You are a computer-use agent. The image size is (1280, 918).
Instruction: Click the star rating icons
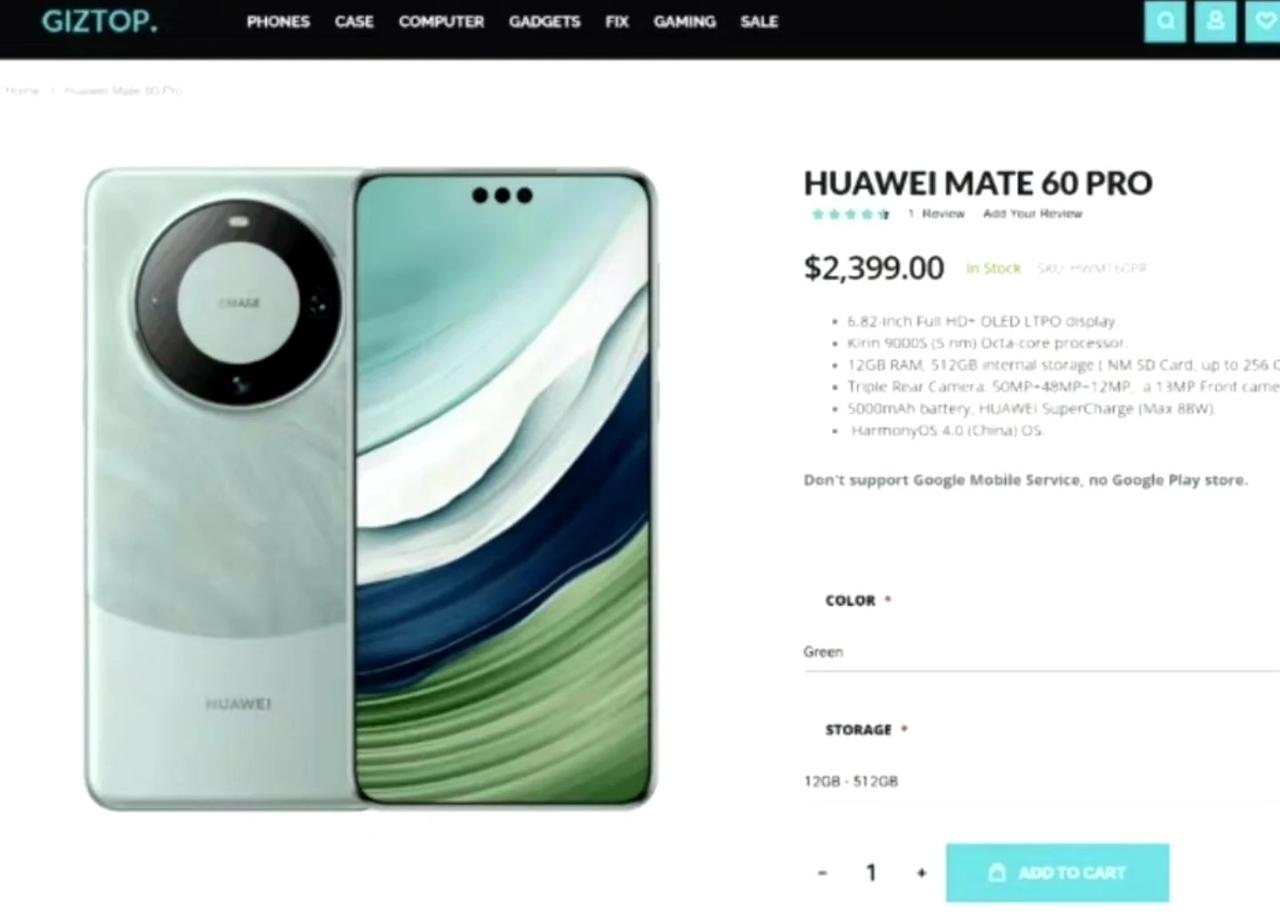click(850, 214)
